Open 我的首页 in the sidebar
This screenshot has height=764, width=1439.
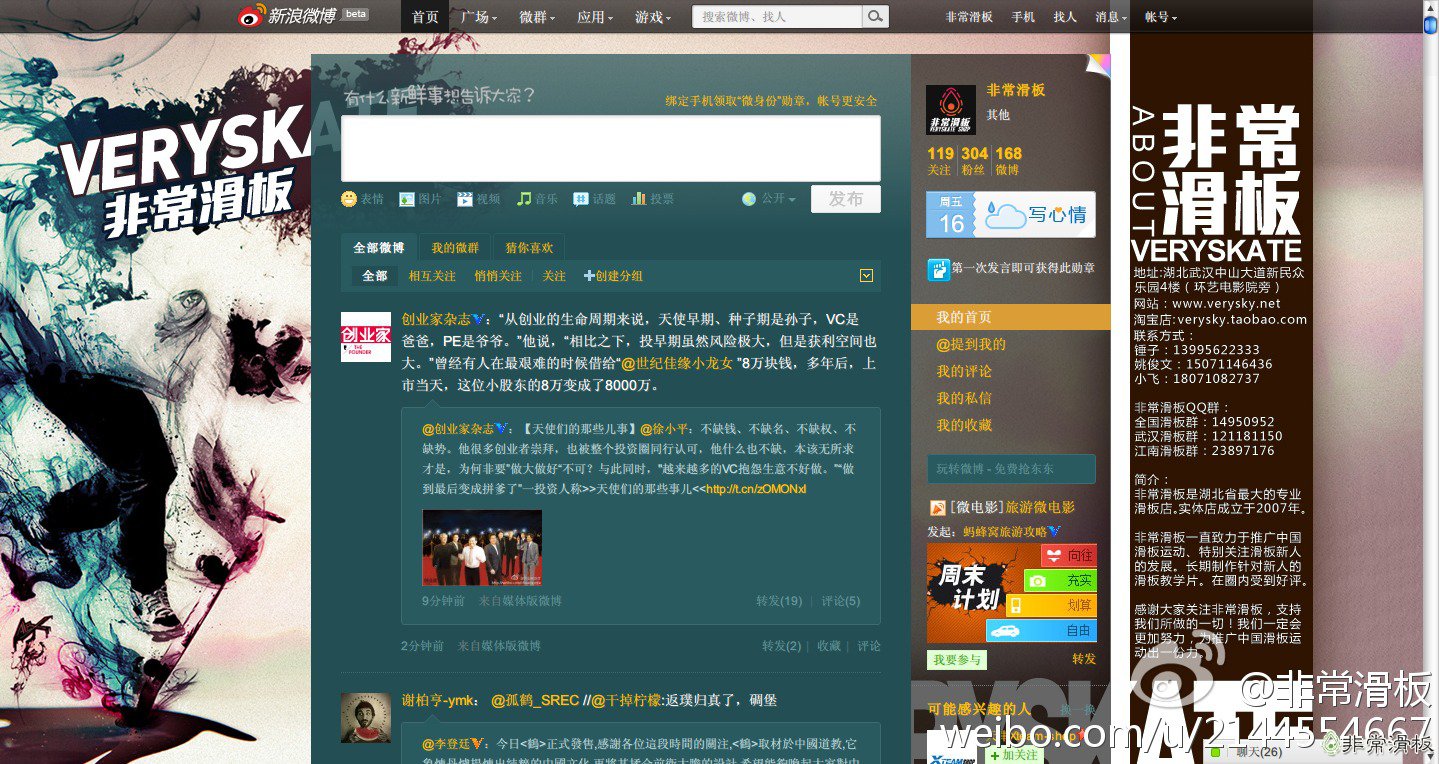coord(1011,317)
